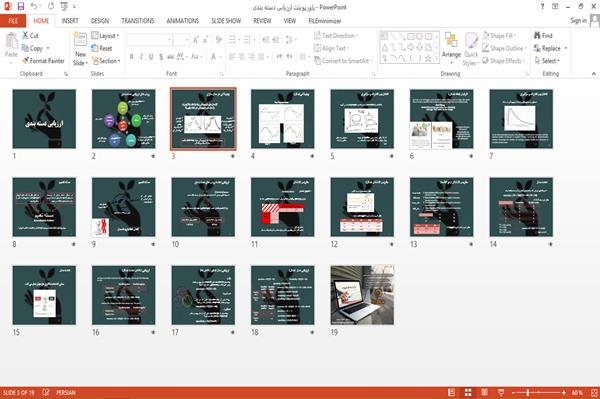This screenshot has width=600, height=399.
Task: Click the Reset button in Slides group
Action: [102, 48]
